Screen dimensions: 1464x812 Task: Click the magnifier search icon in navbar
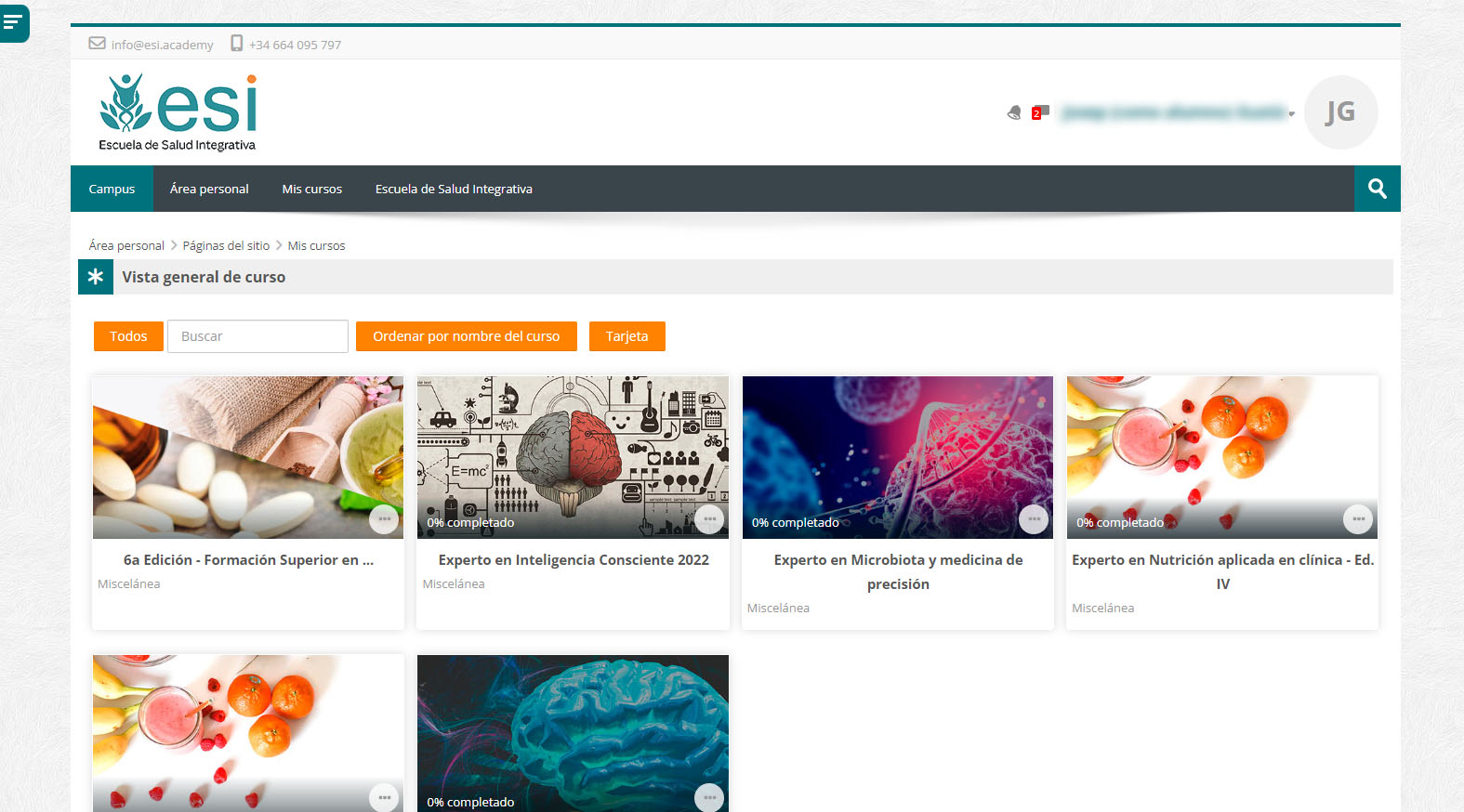coord(1377,189)
